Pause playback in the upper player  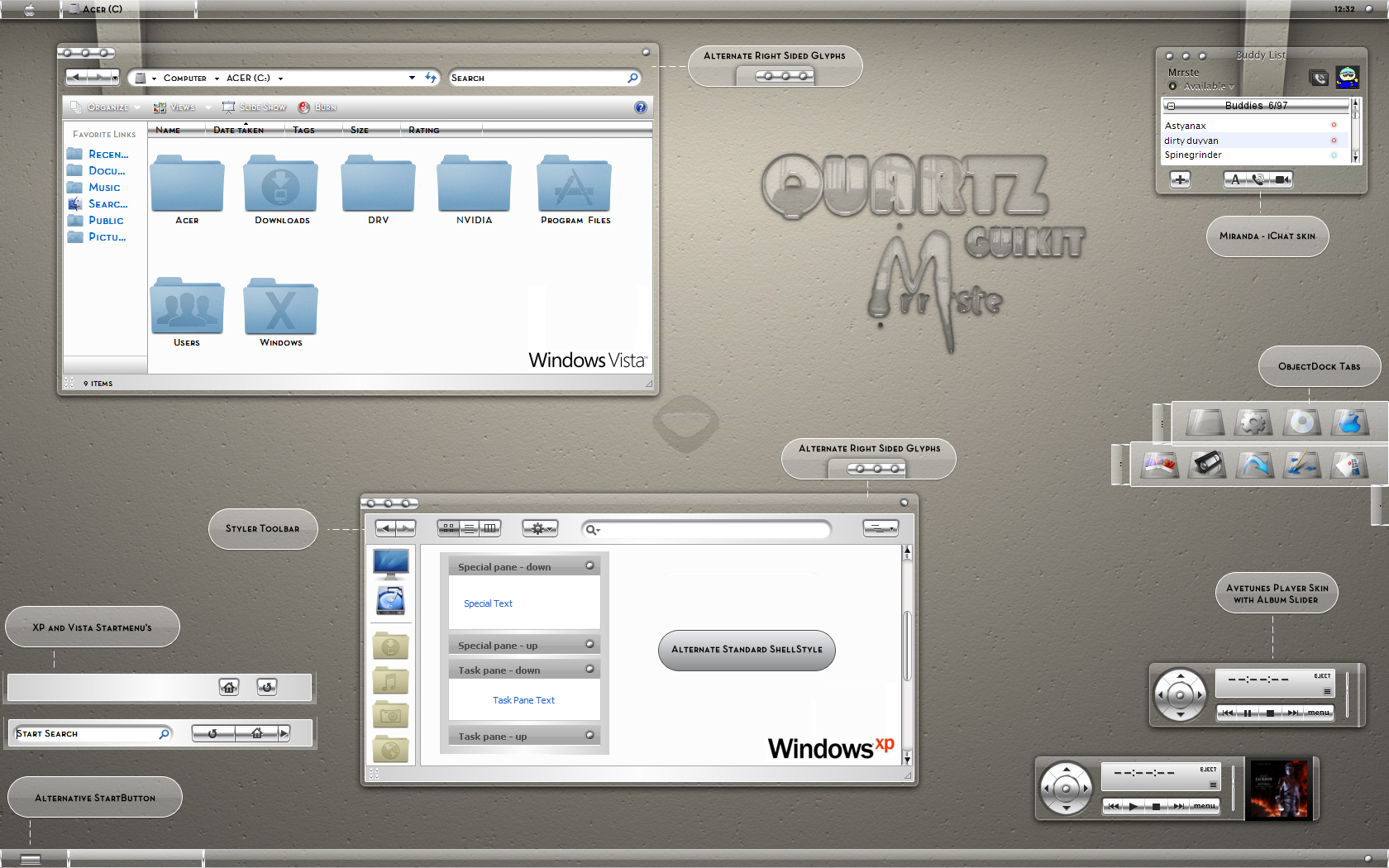(x=1248, y=713)
